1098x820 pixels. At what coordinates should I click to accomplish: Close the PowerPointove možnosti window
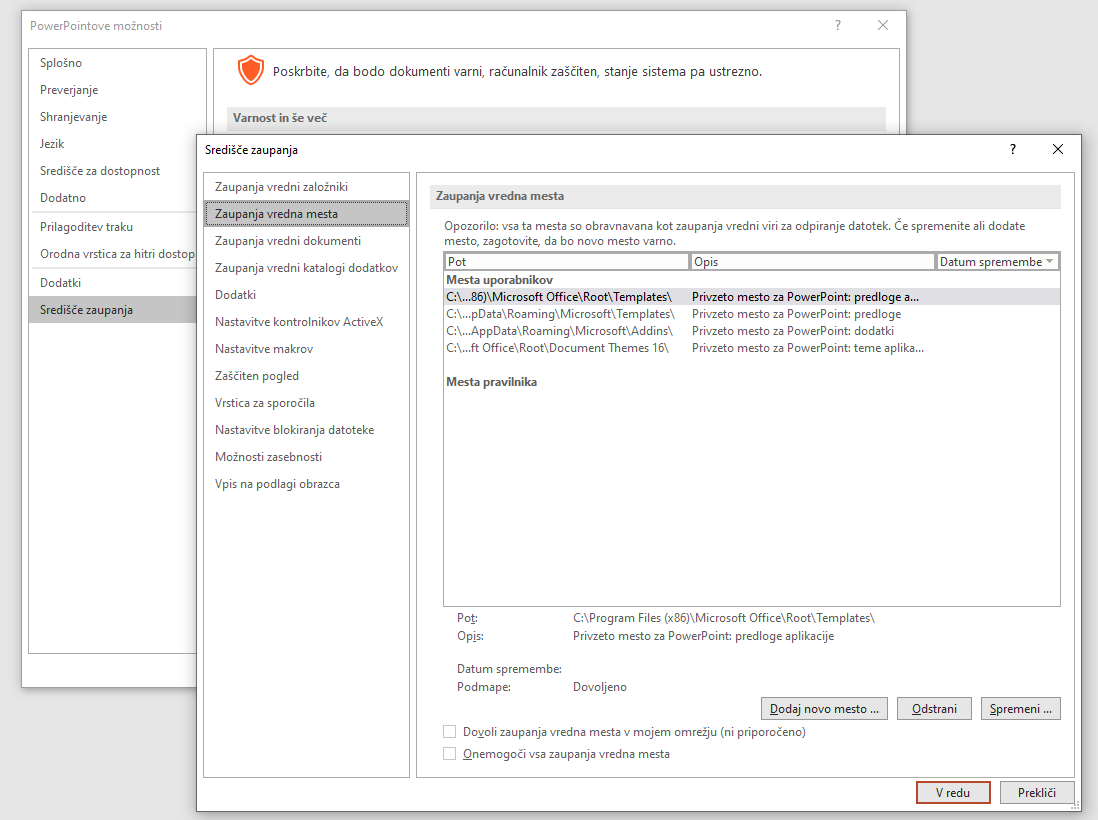click(882, 25)
